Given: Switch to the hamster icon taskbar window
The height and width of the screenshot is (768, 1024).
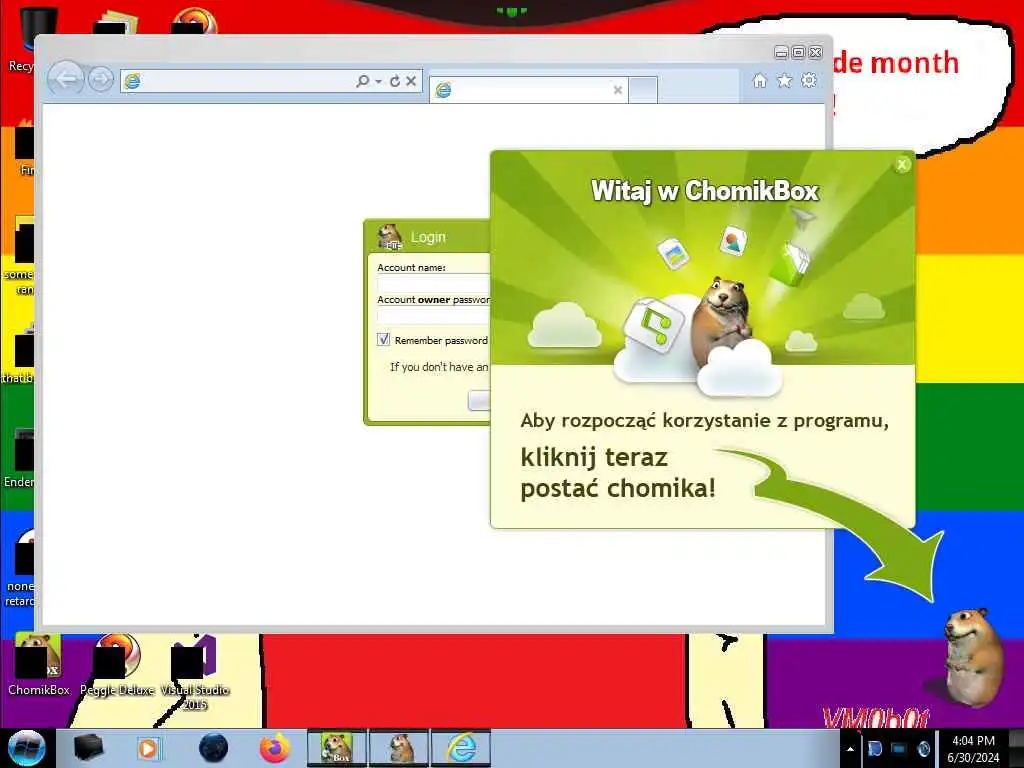Looking at the screenshot, I should [x=400, y=748].
